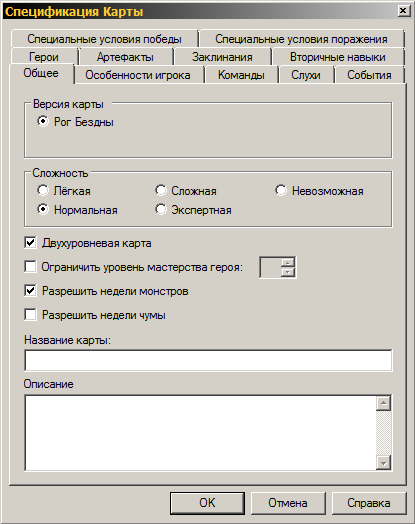Switch to Вторичные навыки tab
Viewport: 415px width, 524px height.
click(338, 57)
